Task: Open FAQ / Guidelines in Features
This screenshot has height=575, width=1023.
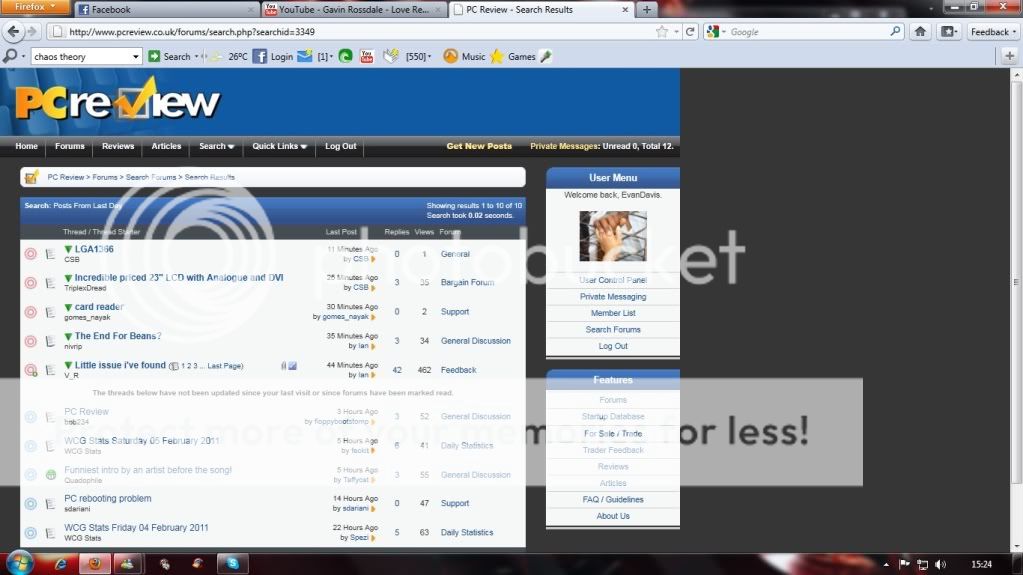Action: tap(613, 499)
